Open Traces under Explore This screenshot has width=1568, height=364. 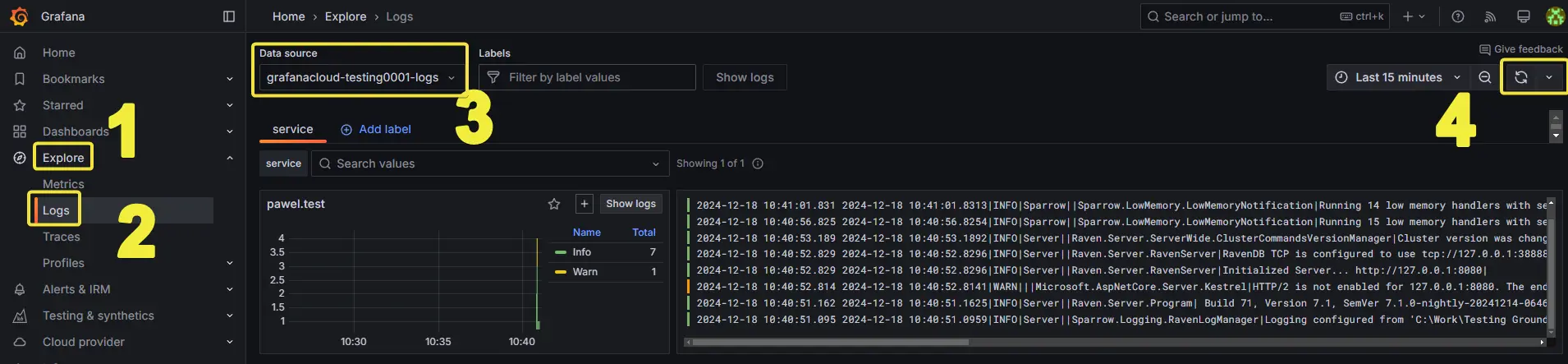point(62,237)
